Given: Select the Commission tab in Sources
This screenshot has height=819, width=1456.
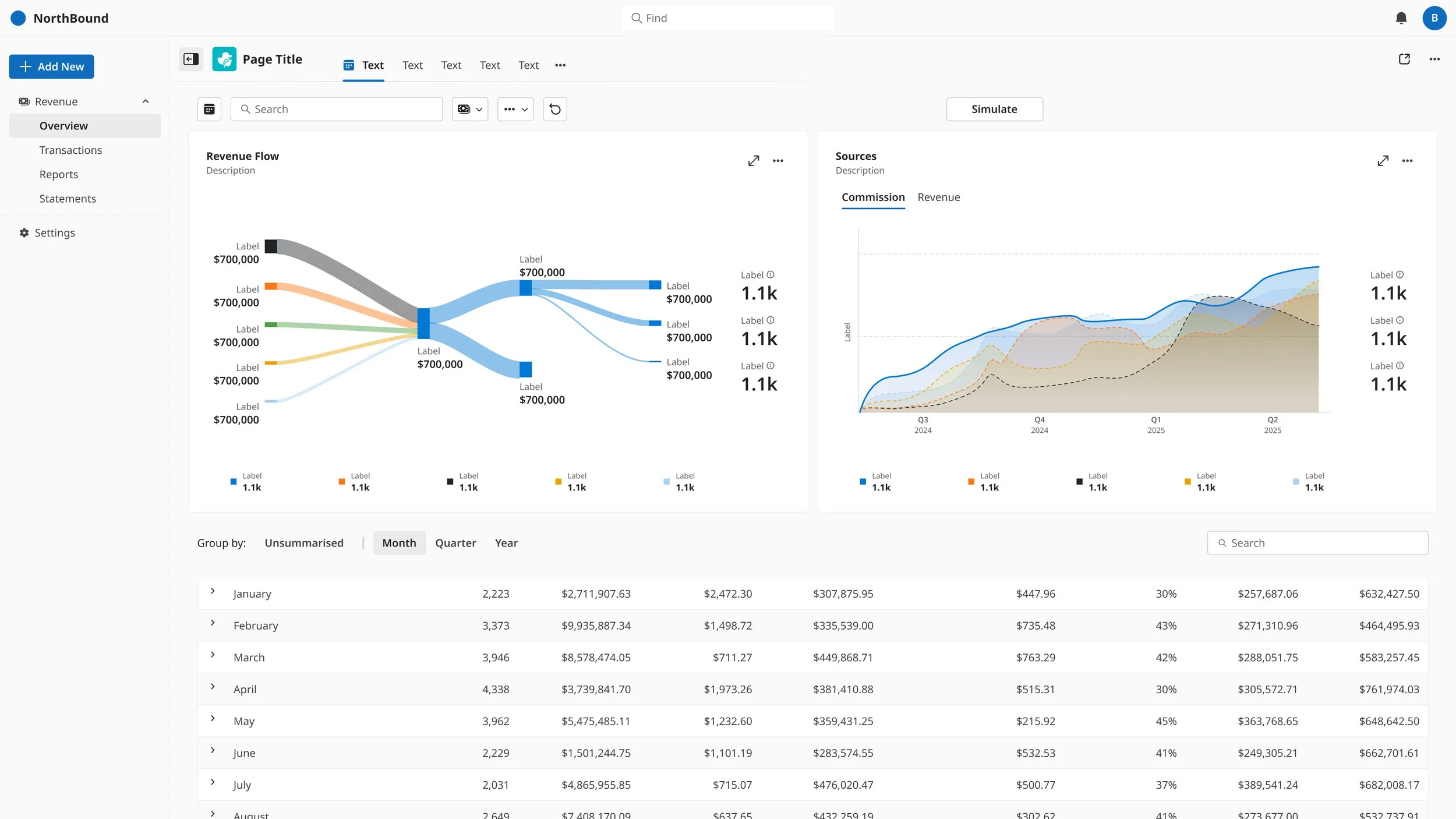Looking at the screenshot, I should tap(873, 197).
